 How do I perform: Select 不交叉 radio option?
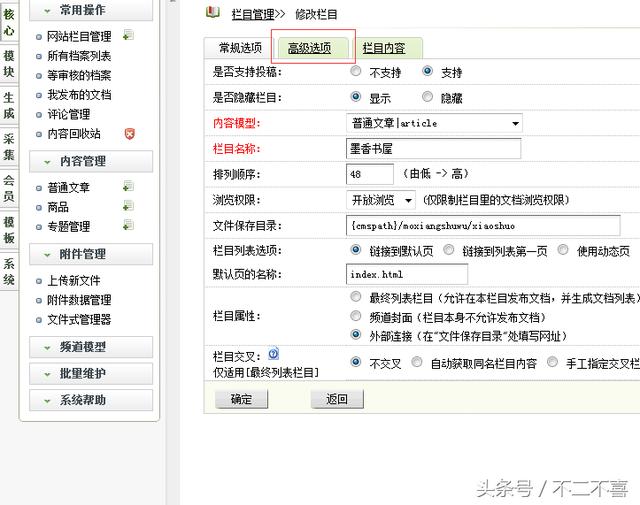coord(356,362)
